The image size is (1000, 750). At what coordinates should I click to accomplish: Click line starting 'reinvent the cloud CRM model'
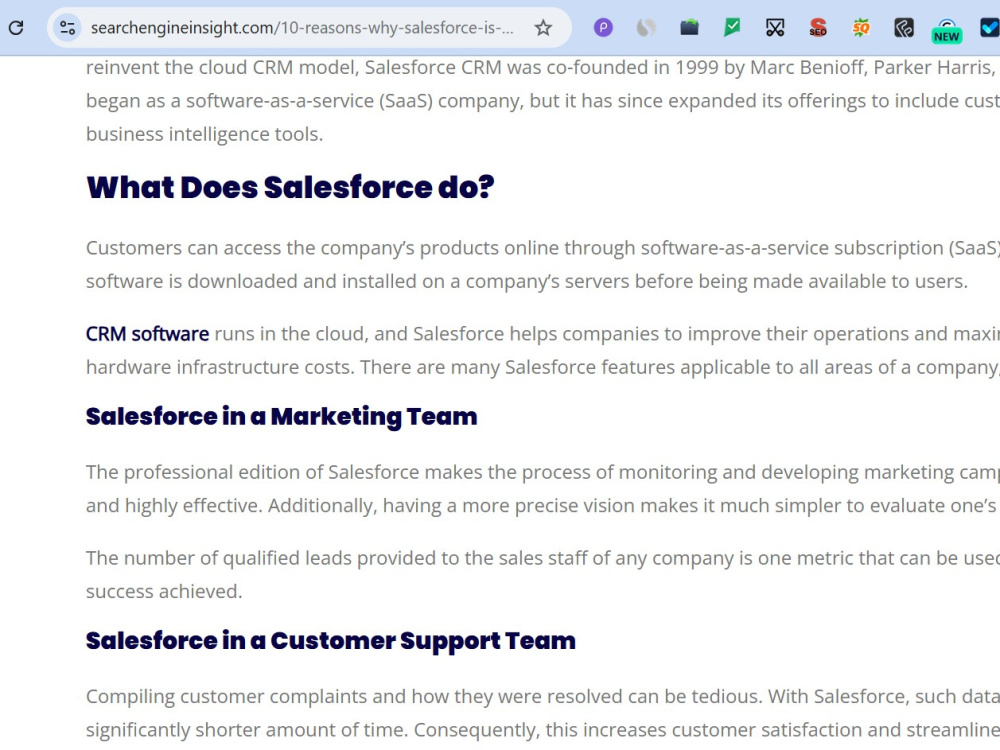click(x=543, y=67)
